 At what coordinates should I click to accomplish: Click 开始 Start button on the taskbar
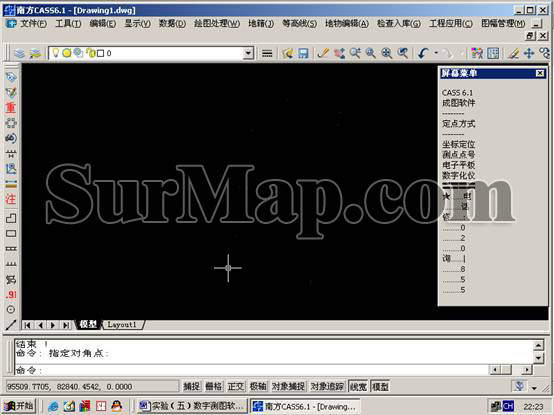pos(20,406)
